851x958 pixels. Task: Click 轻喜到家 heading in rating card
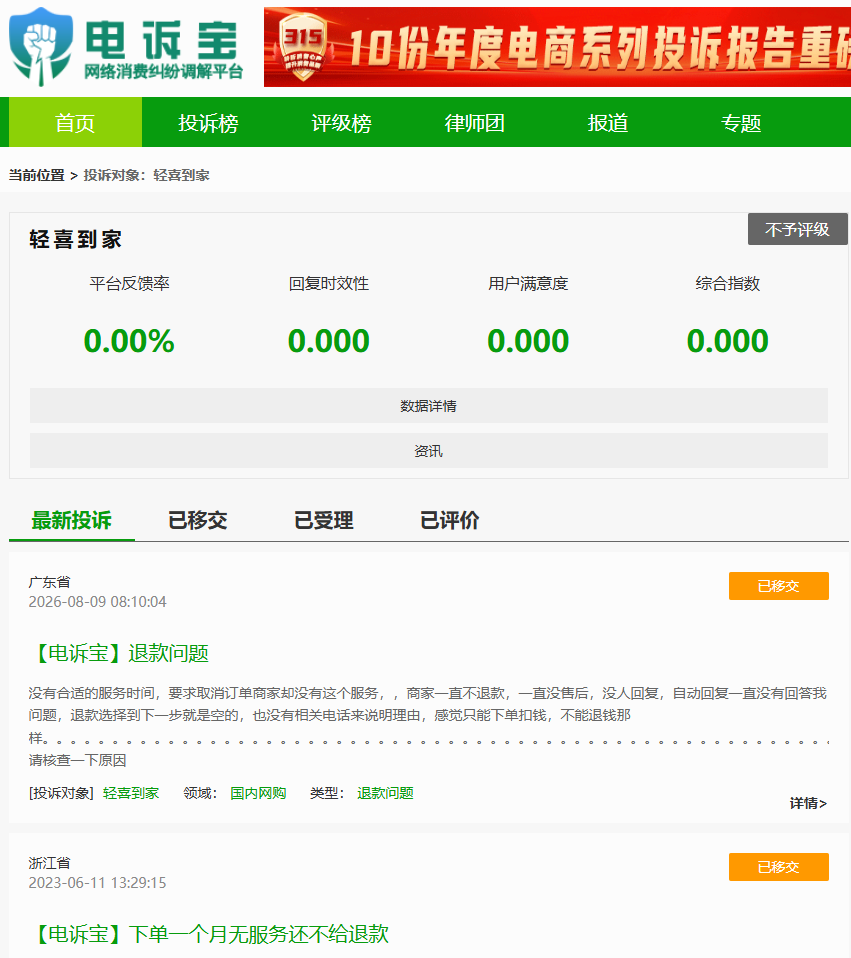[76, 239]
